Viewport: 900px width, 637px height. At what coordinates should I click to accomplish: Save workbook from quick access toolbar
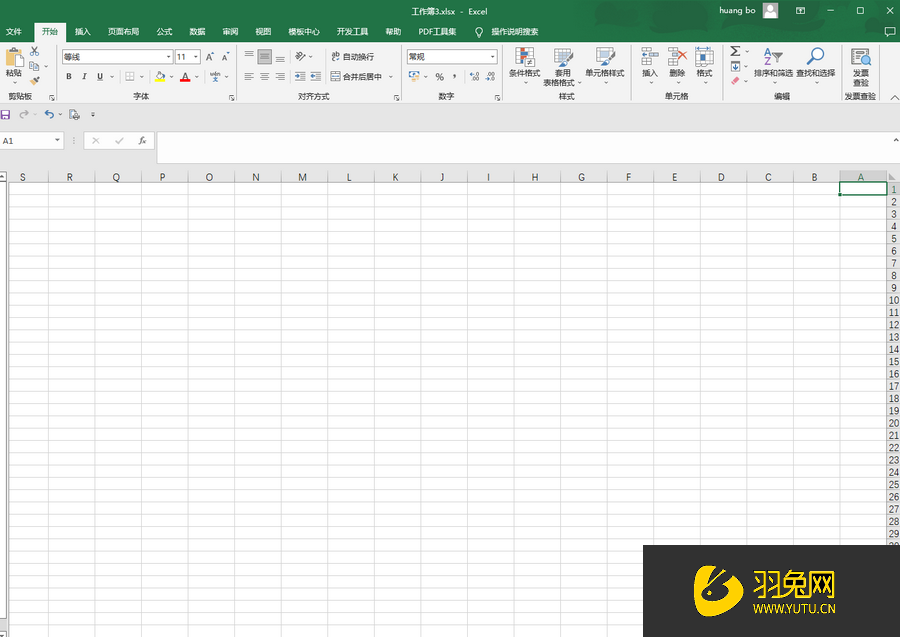(x=5, y=115)
